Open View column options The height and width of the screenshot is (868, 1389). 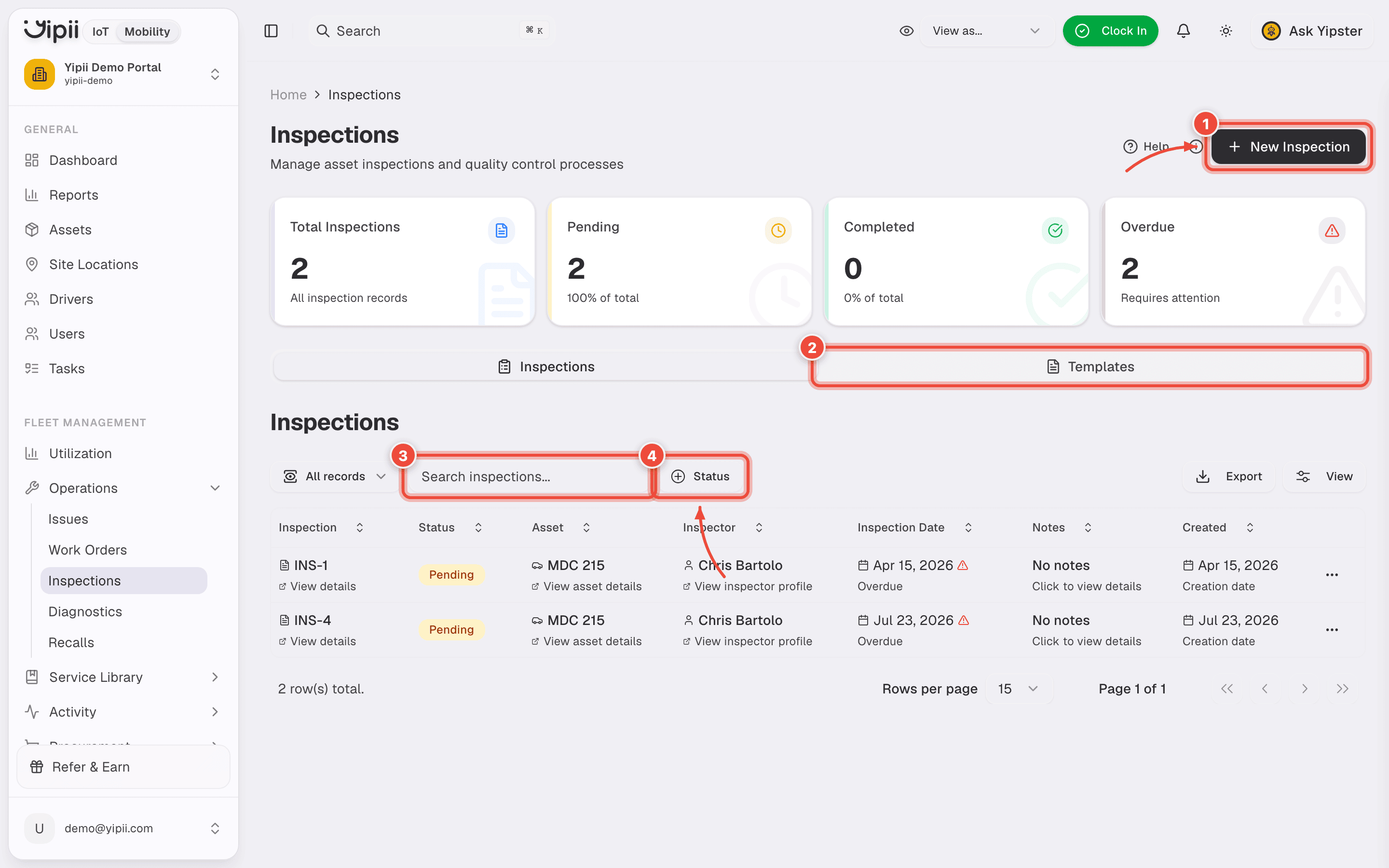[1324, 476]
